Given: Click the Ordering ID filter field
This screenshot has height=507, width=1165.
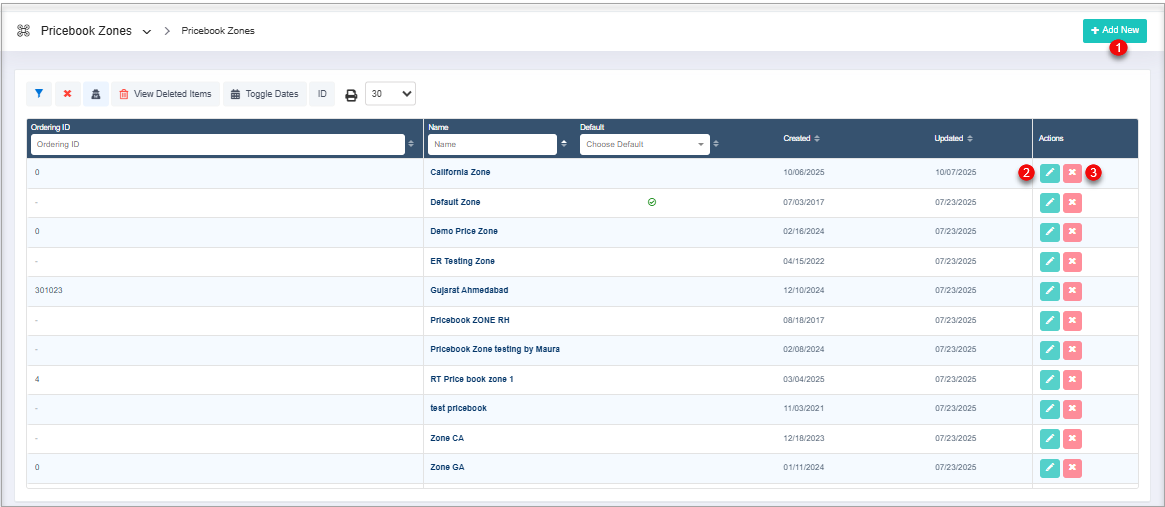Looking at the screenshot, I should point(216,145).
